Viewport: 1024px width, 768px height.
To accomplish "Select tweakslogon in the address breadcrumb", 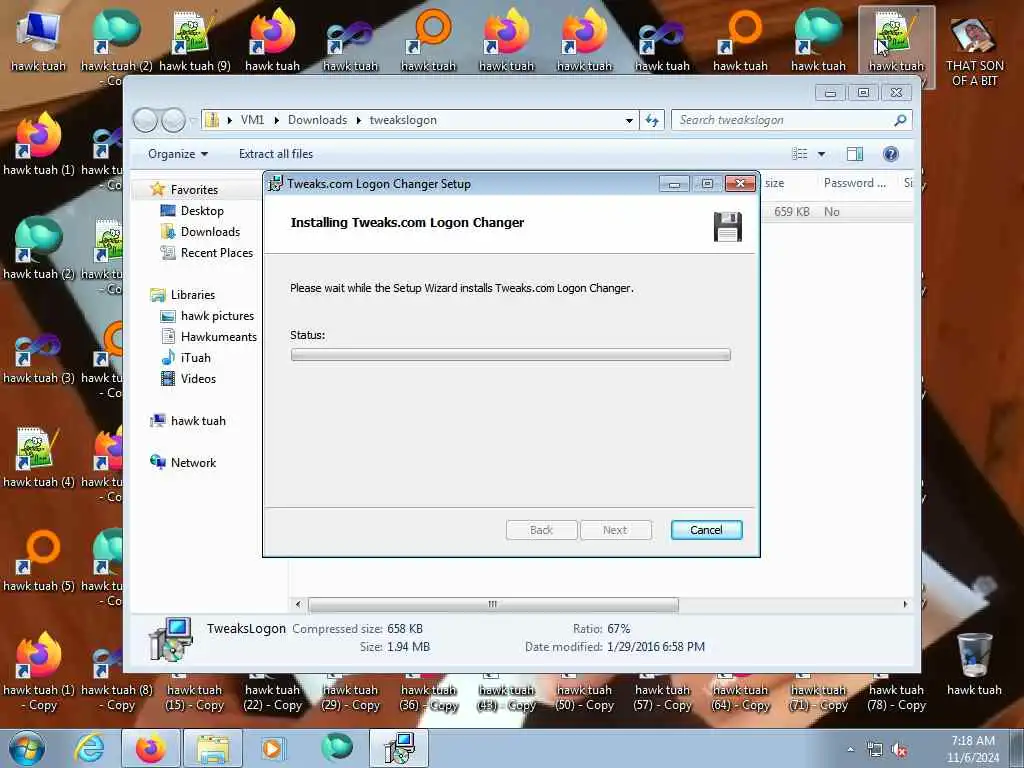I will click(x=403, y=120).
